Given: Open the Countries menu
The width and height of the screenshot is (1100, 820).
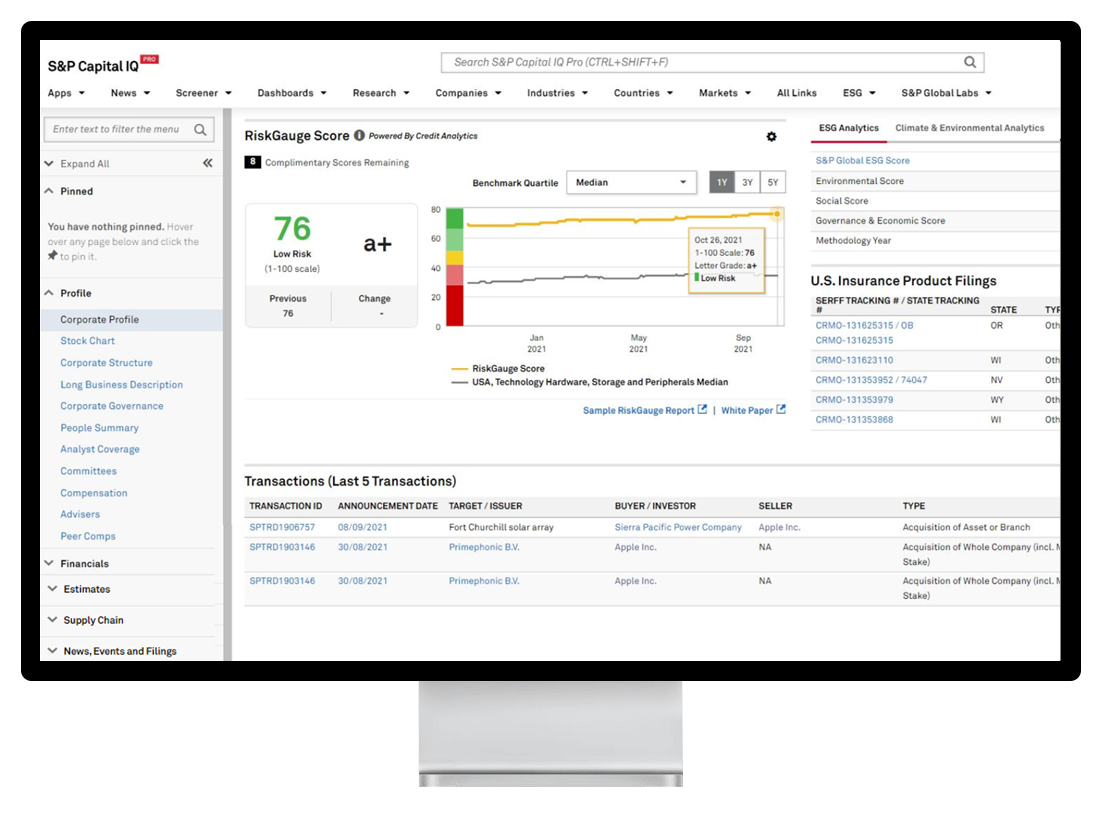Looking at the screenshot, I should [x=643, y=93].
